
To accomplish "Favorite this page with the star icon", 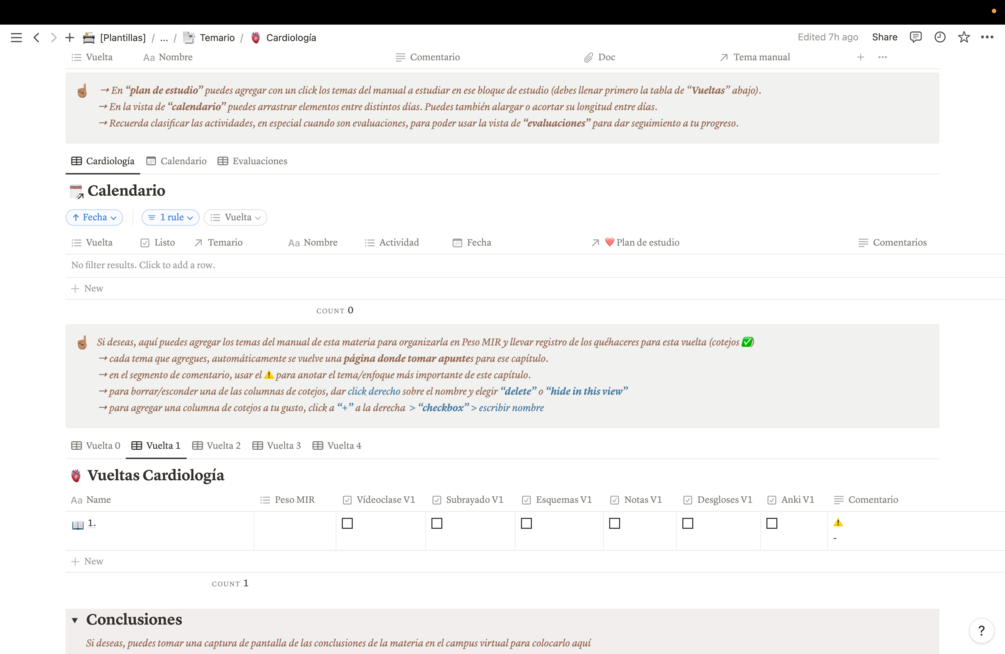I will click(963, 37).
